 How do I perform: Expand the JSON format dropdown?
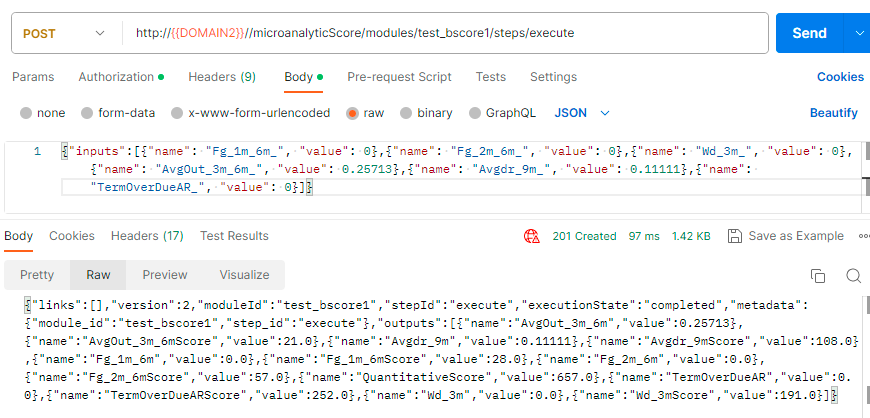(582, 113)
